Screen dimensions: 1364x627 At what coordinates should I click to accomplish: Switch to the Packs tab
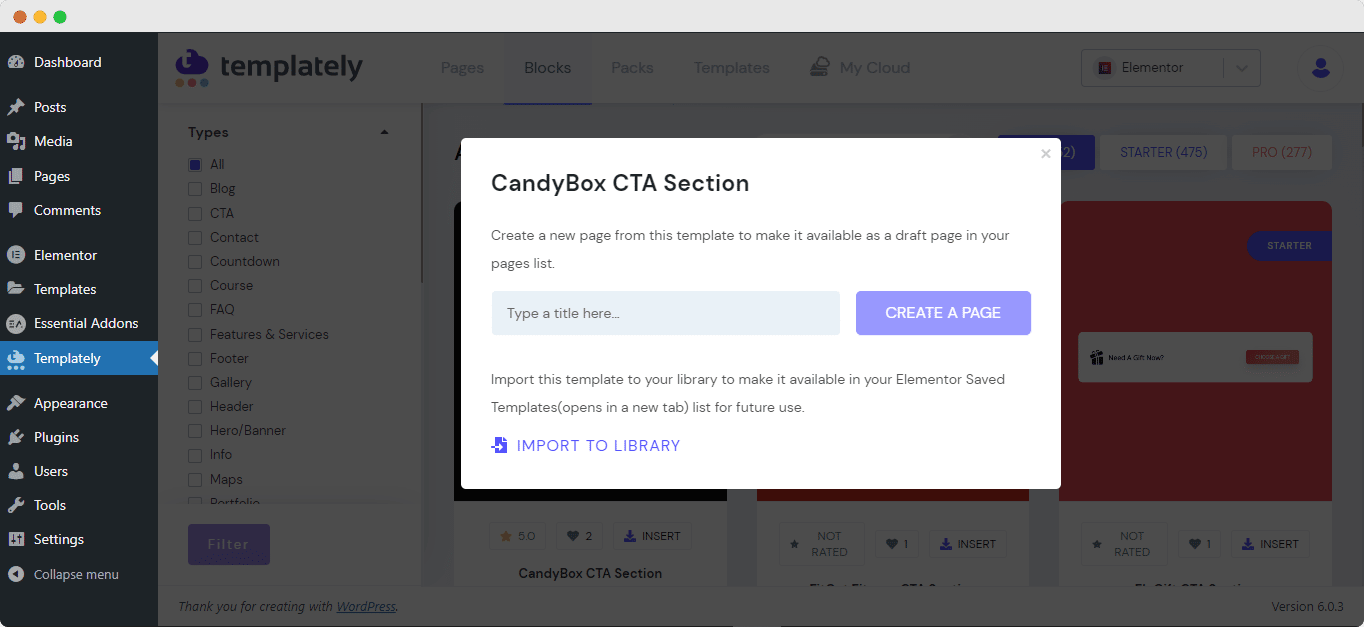[632, 68]
